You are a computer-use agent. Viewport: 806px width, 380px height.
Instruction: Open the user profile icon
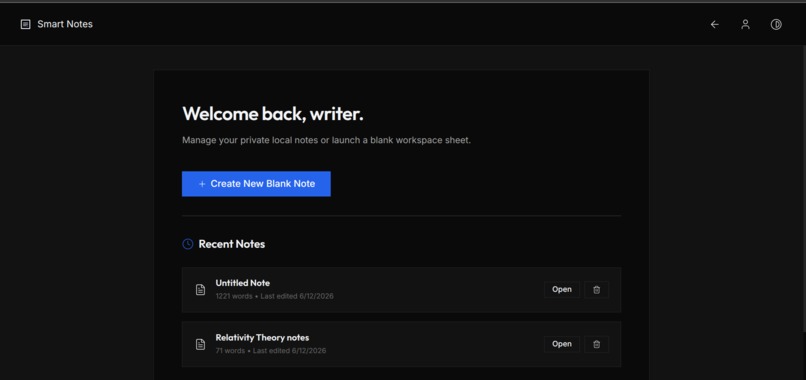coord(745,24)
